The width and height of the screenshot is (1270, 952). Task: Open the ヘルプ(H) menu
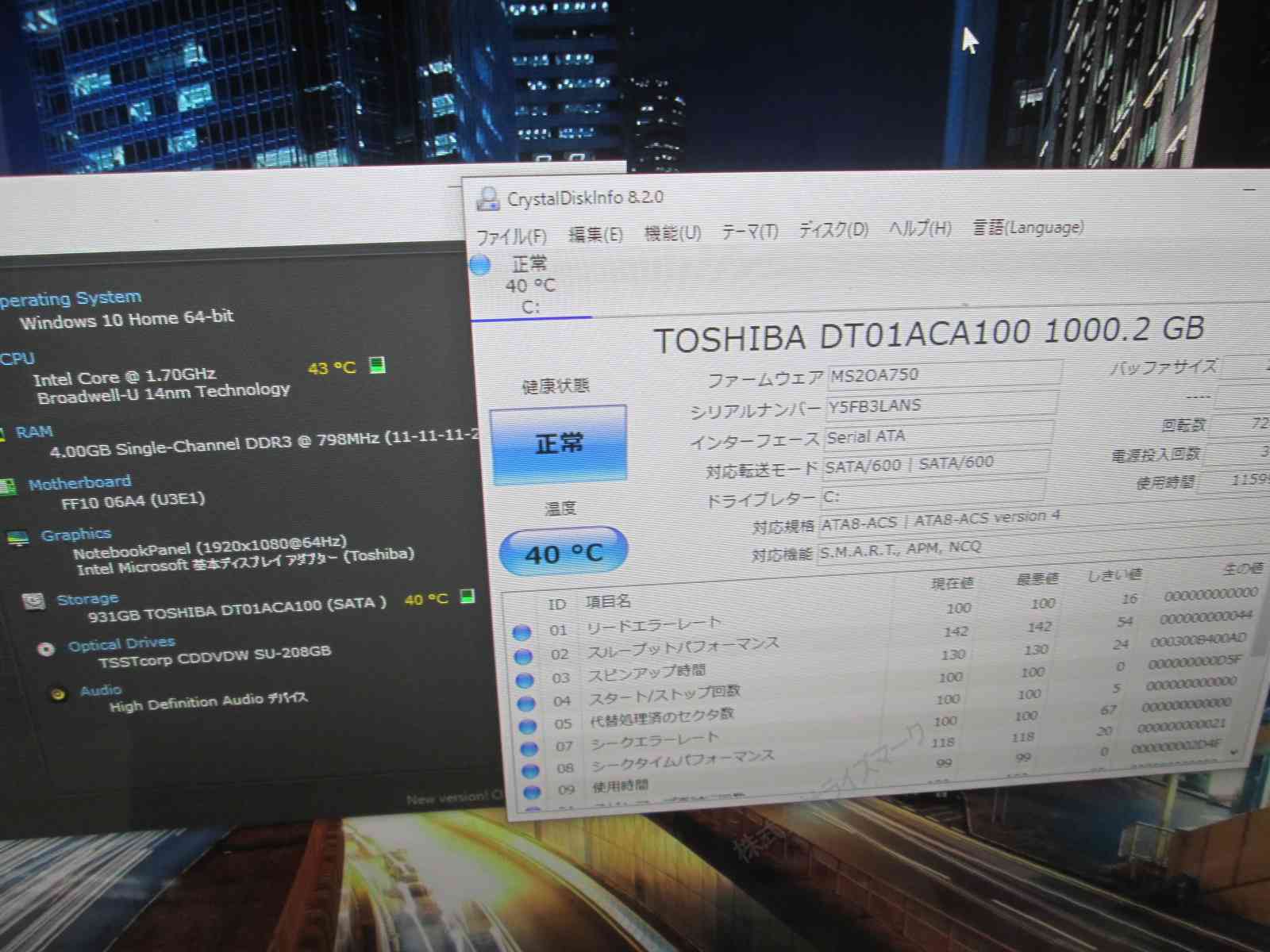click(x=920, y=228)
